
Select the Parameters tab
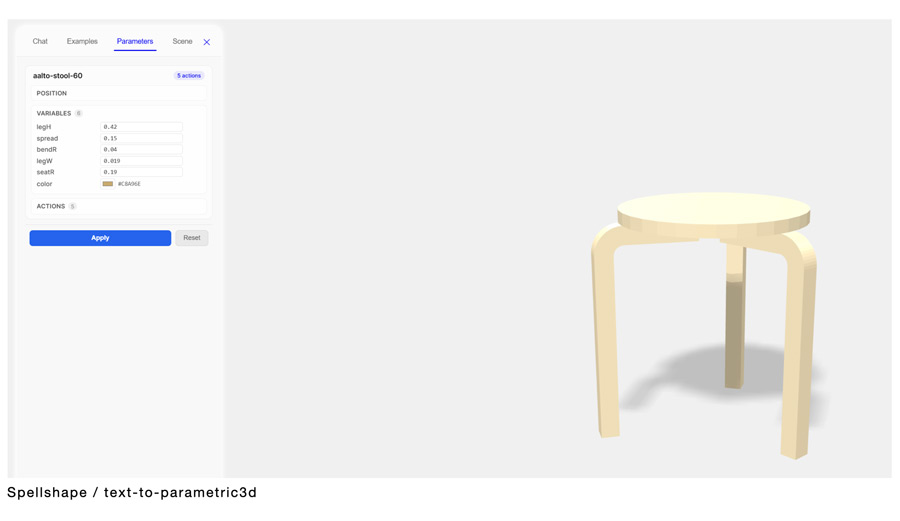point(135,41)
